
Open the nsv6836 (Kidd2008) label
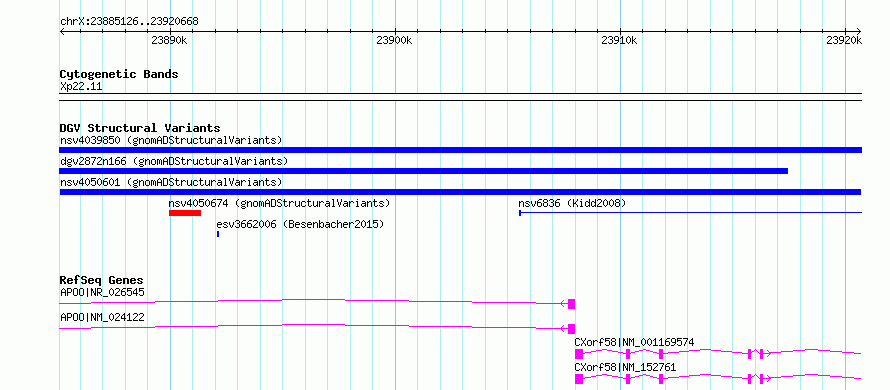point(572,203)
